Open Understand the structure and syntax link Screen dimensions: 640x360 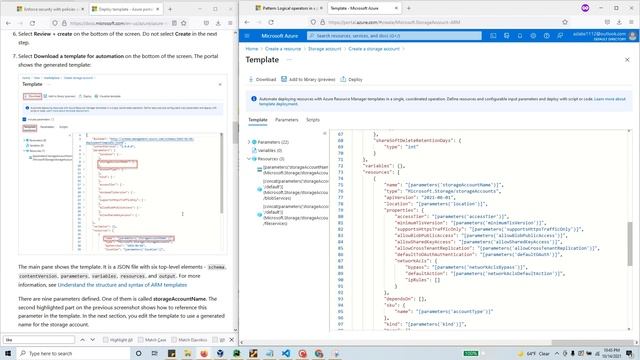click(122, 285)
